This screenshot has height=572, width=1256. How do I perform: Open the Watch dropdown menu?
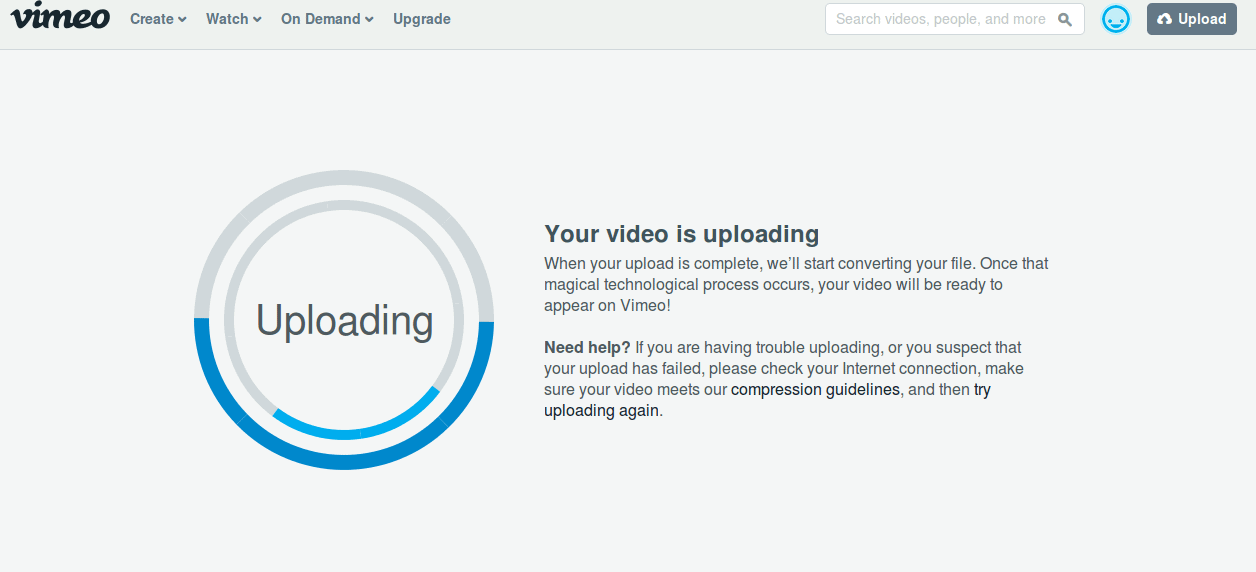coord(227,19)
